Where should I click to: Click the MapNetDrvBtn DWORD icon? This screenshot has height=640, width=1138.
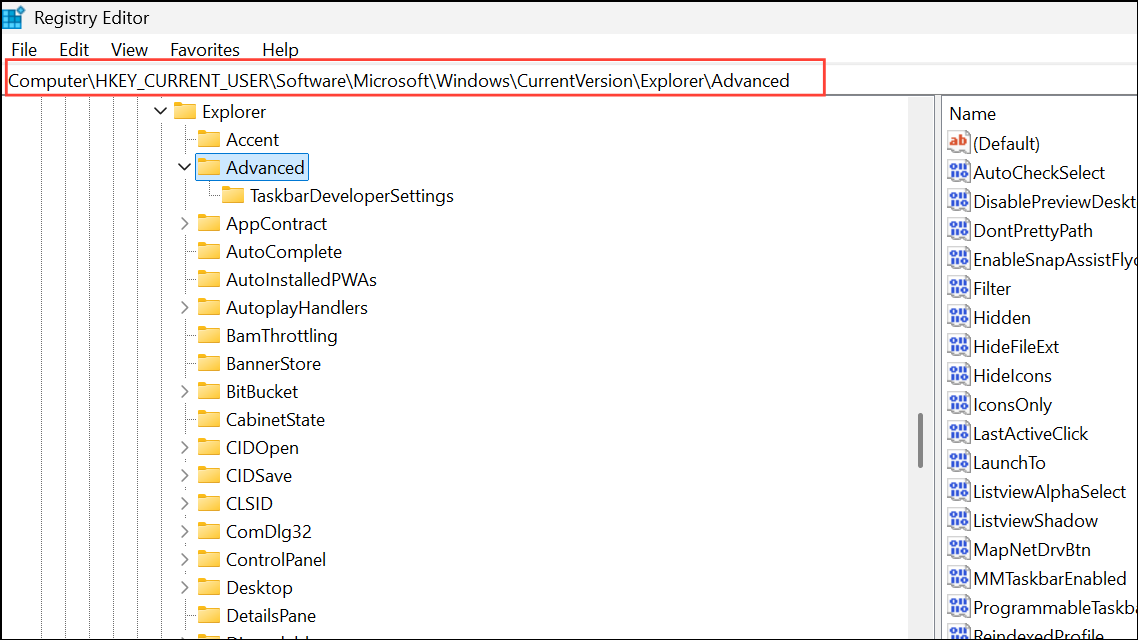click(958, 549)
